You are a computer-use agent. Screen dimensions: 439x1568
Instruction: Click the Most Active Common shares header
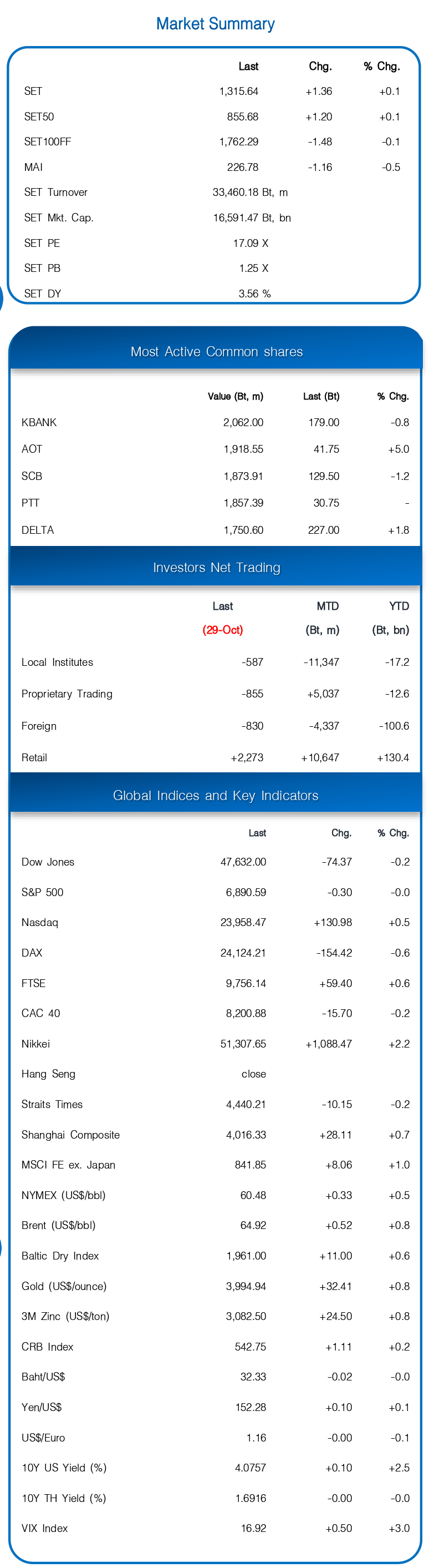217,352
